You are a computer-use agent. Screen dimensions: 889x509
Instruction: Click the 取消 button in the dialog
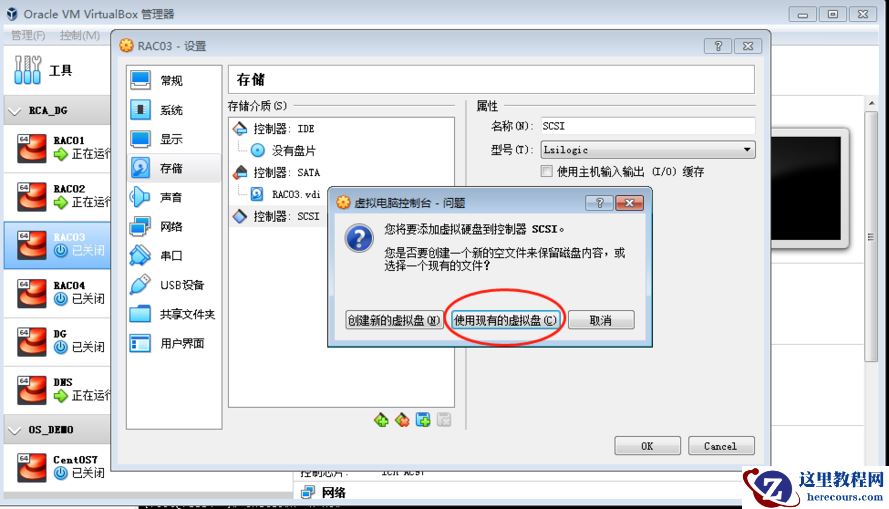pyautogui.click(x=601, y=320)
